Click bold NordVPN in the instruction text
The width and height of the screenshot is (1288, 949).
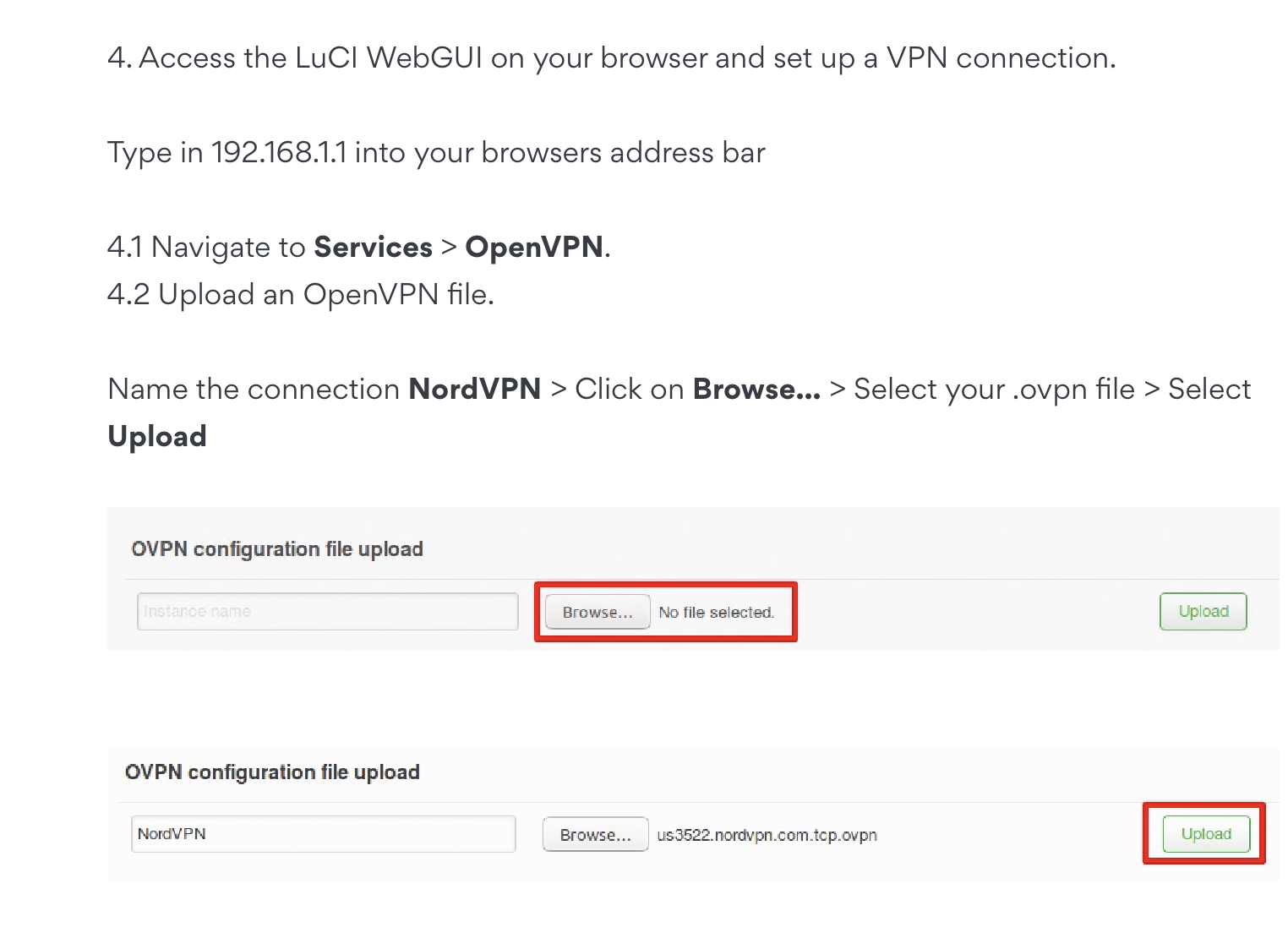[474, 389]
